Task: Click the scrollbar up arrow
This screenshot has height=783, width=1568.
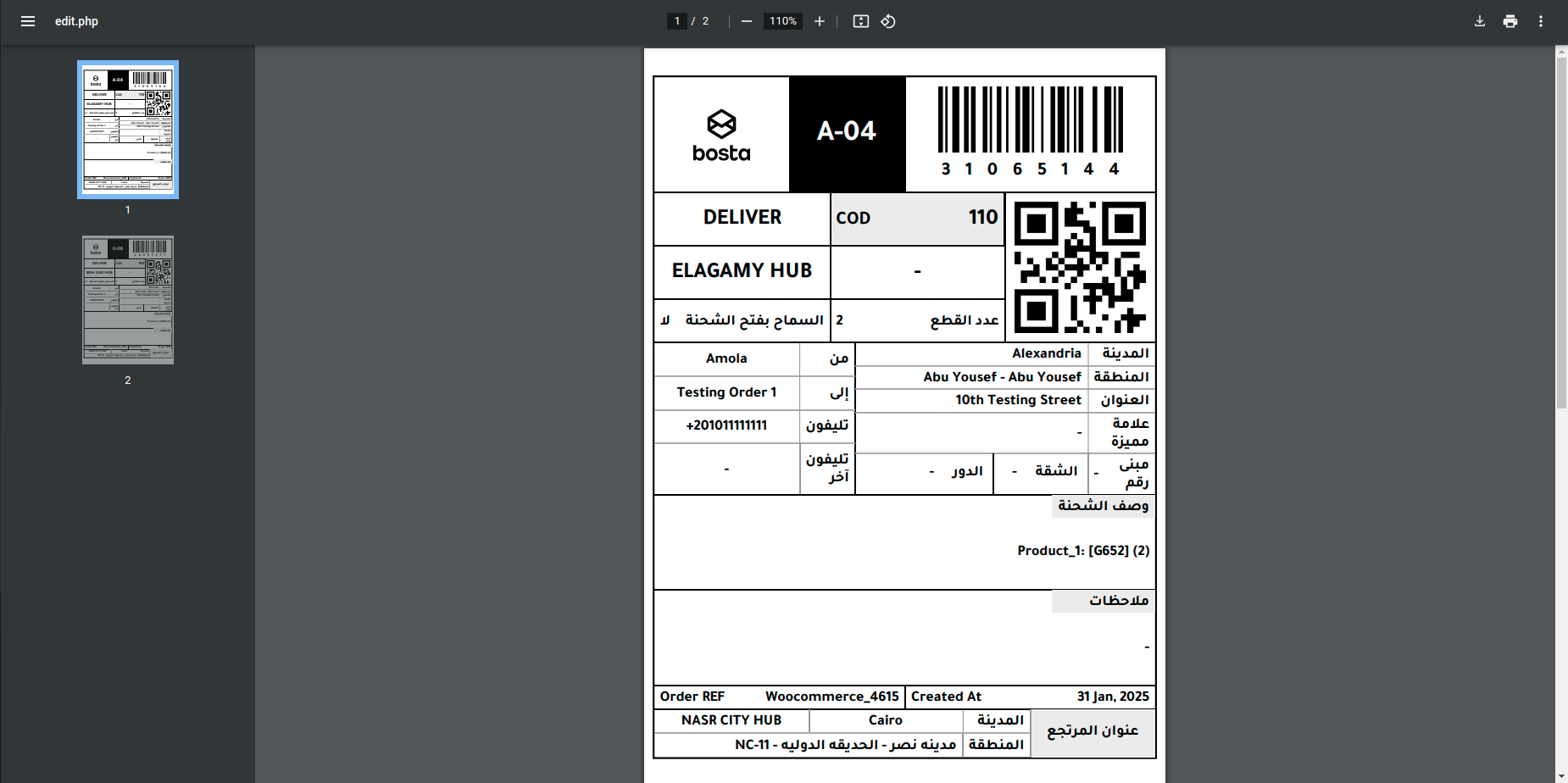Action: coord(1561,52)
